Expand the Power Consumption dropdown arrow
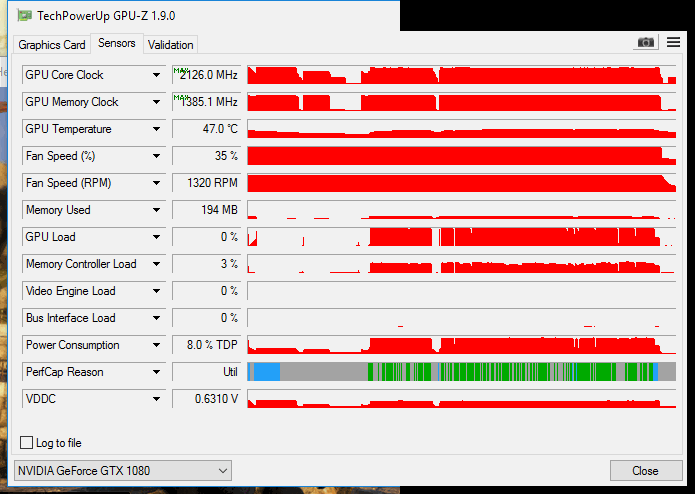The height and width of the screenshot is (494, 695). 156,345
